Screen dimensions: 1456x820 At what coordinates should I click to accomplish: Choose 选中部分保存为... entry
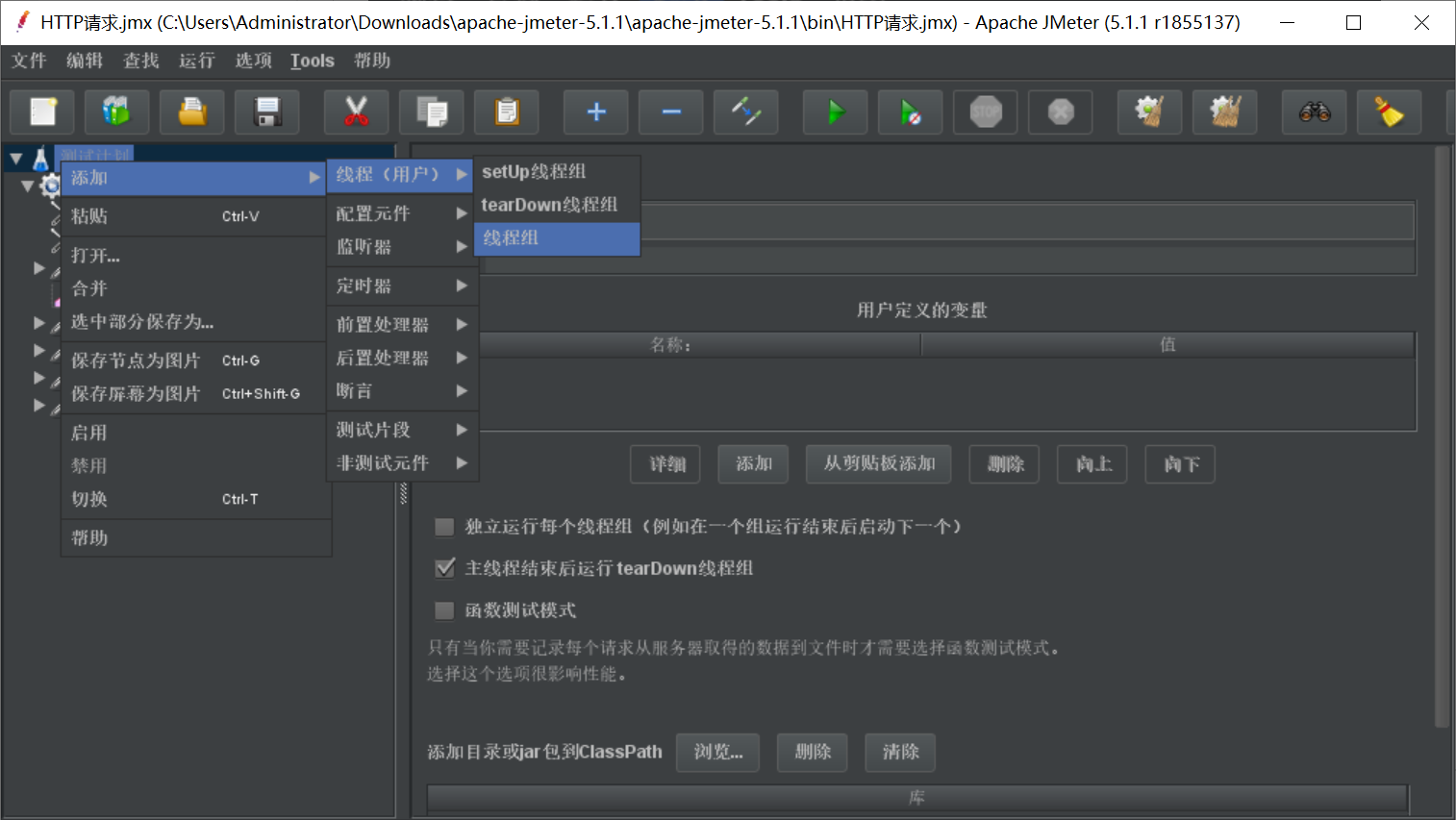(x=195, y=322)
